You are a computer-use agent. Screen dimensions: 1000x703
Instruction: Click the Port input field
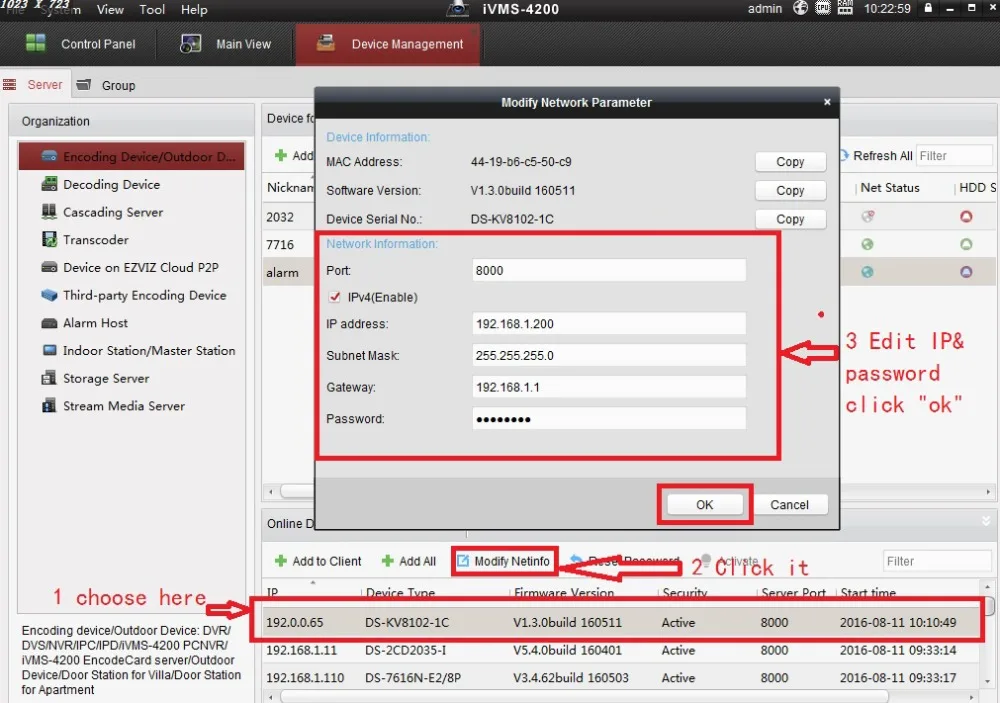coord(609,270)
